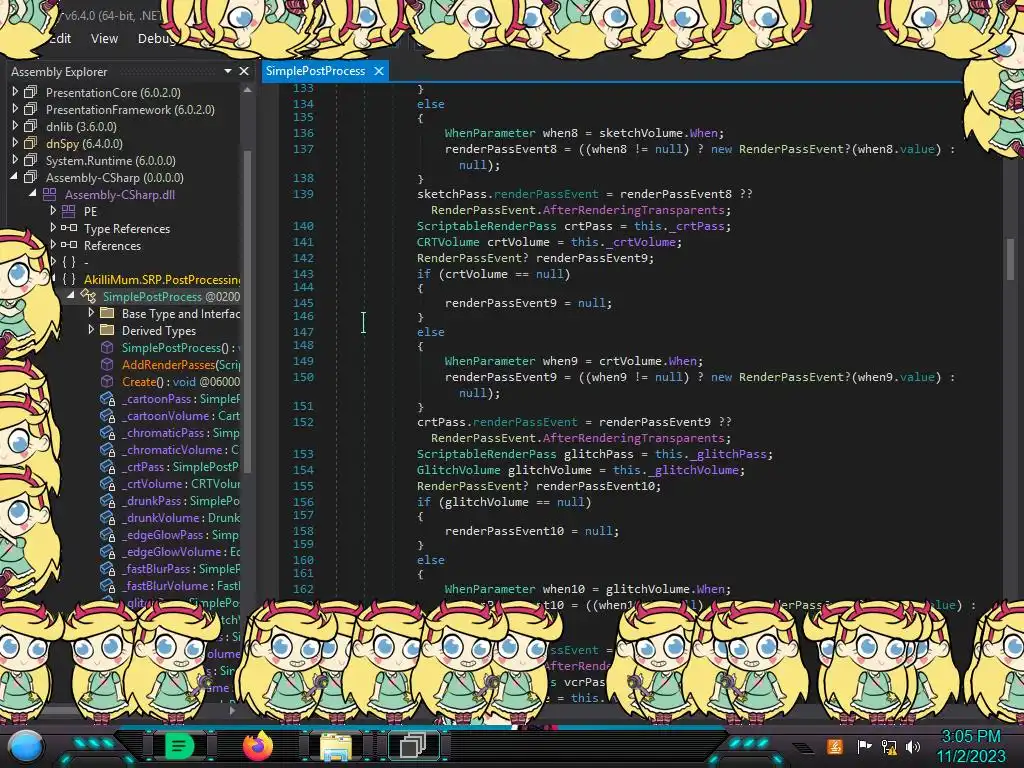Screen dimensions: 1024x768
Task: Click the SimplePostProcess class icon
Action: (x=88, y=296)
